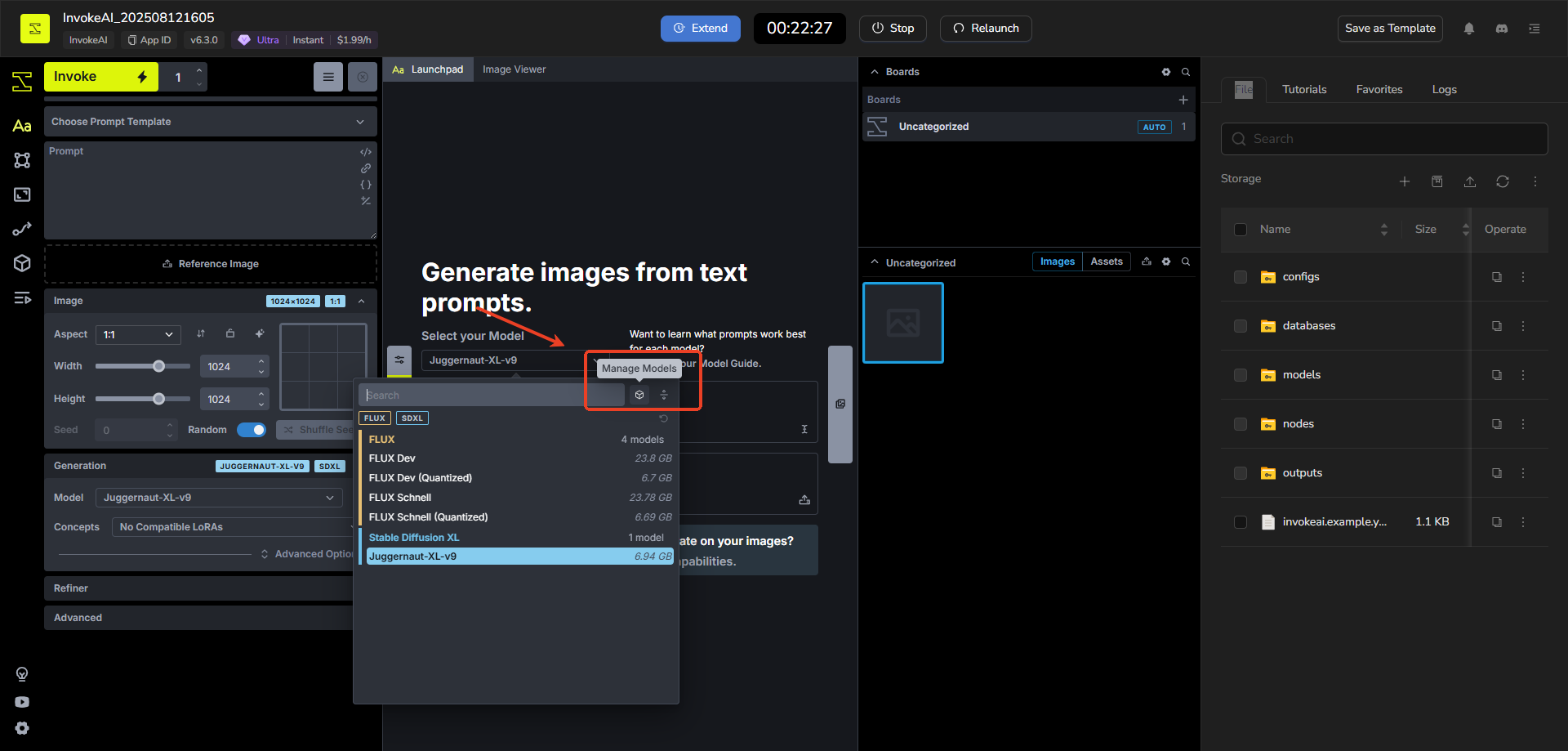Open the Model Juggernaut-XL-v9 dropdown in Generation
This screenshot has height=751, width=1568.
pos(219,498)
